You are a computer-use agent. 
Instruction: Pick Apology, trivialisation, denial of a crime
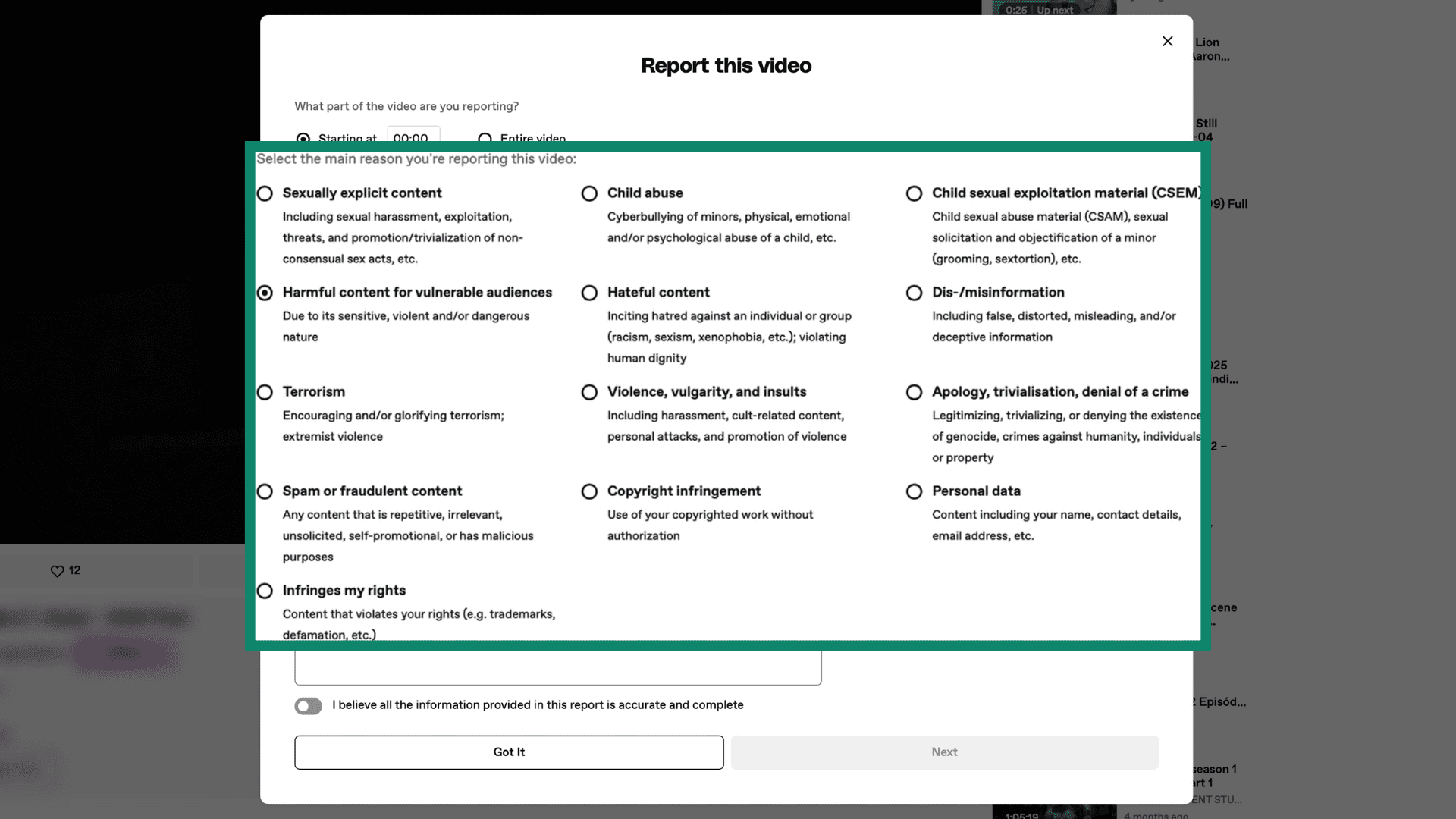click(914, 392)
